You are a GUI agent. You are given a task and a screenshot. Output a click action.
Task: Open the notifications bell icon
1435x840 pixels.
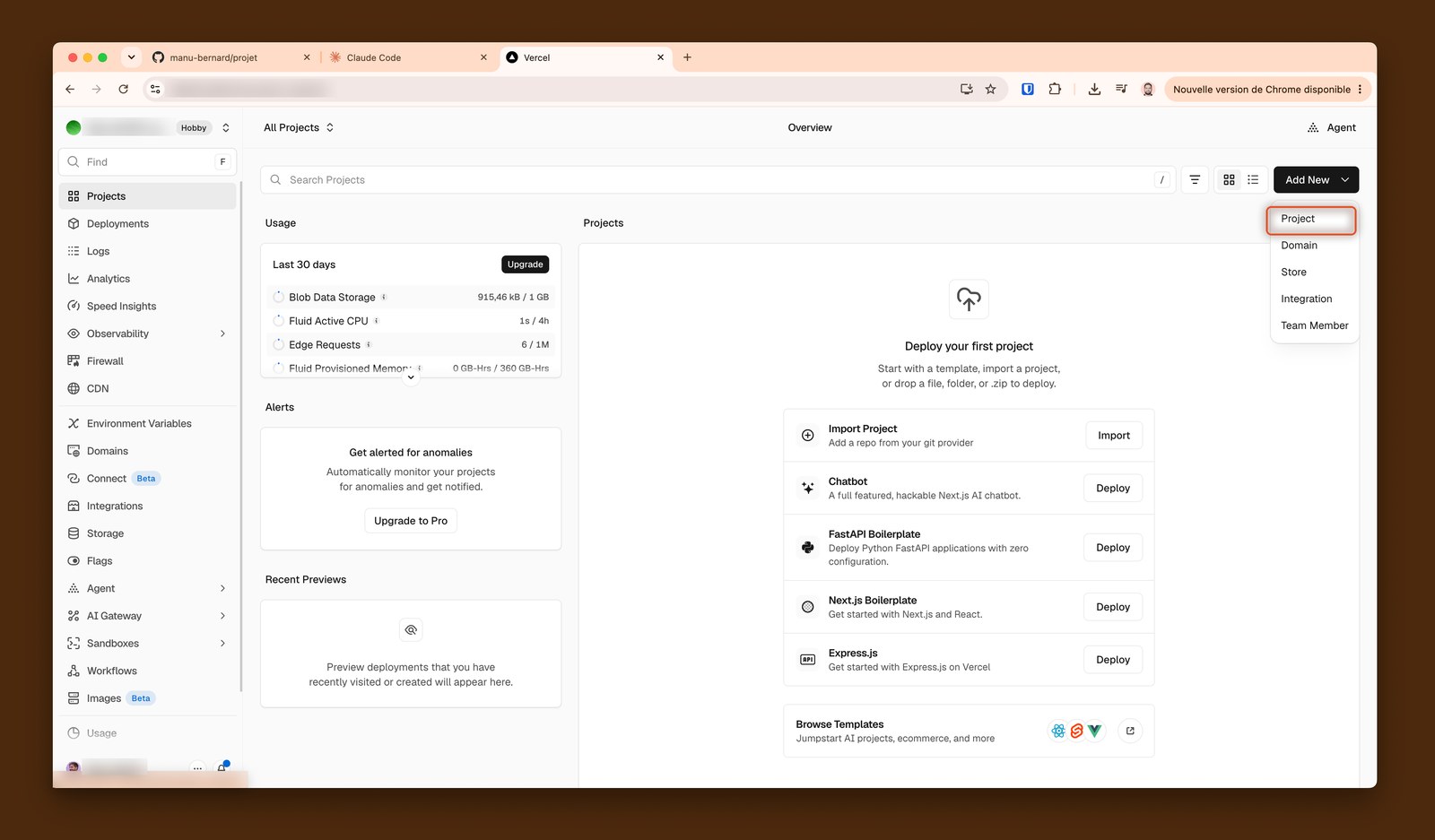coord(222,767)
